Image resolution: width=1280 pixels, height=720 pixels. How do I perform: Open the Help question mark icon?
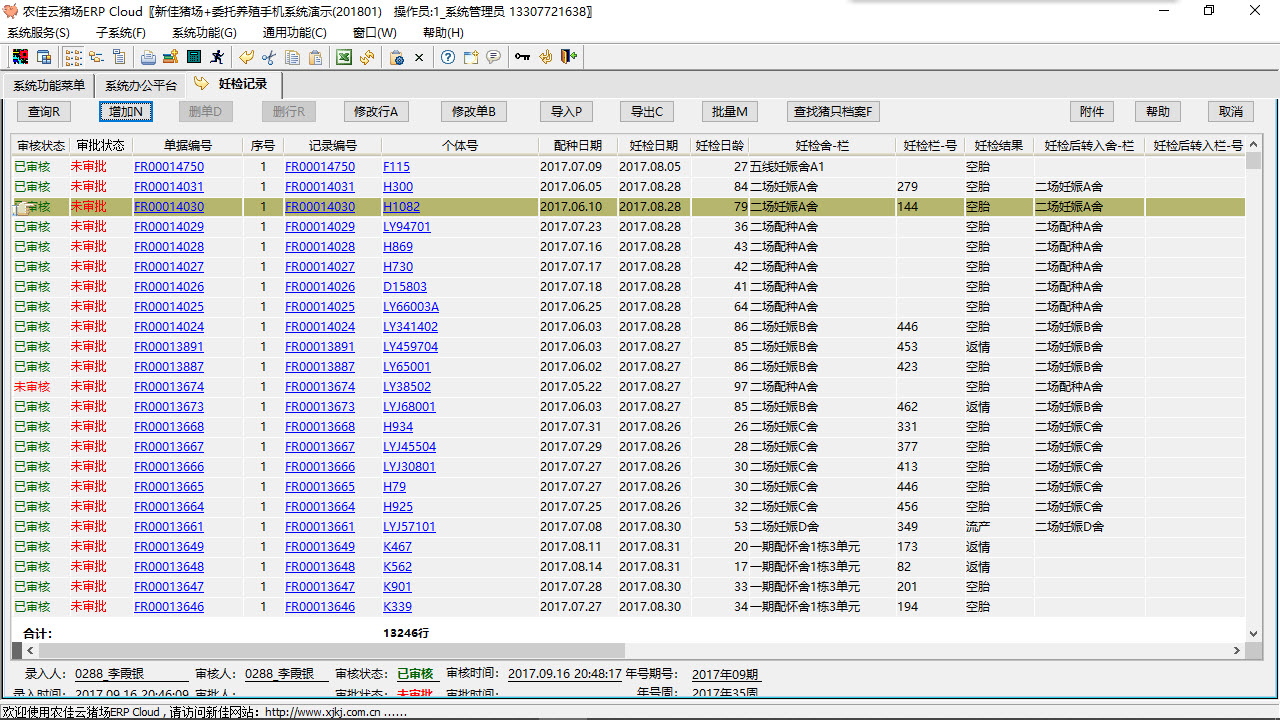(446, 57)
